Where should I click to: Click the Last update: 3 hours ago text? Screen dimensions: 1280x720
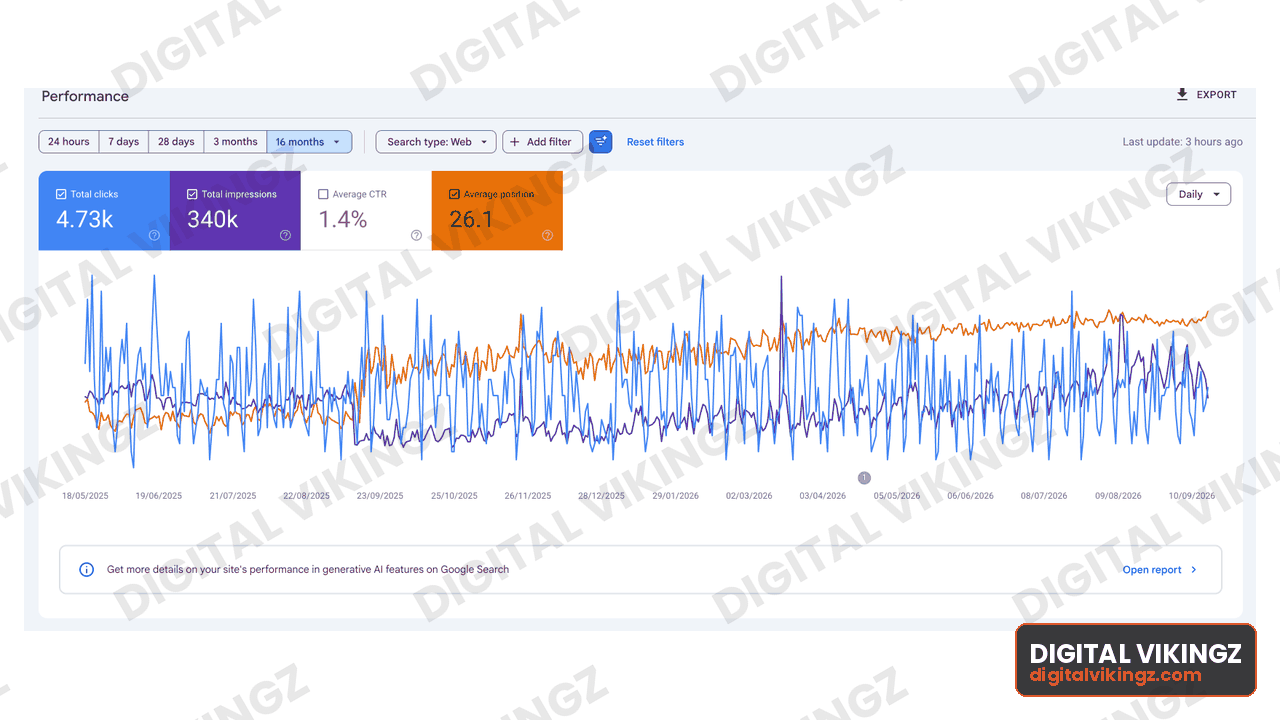click(x=1182, y=142)
